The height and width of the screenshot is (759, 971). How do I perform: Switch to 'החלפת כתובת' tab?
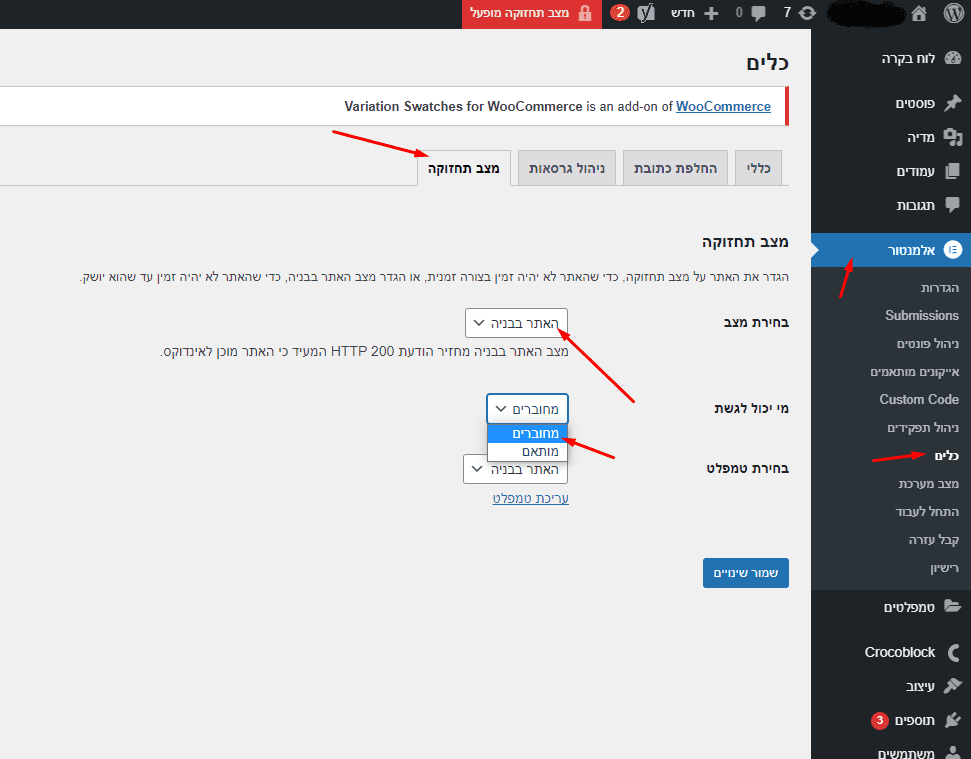click(675, 168)
